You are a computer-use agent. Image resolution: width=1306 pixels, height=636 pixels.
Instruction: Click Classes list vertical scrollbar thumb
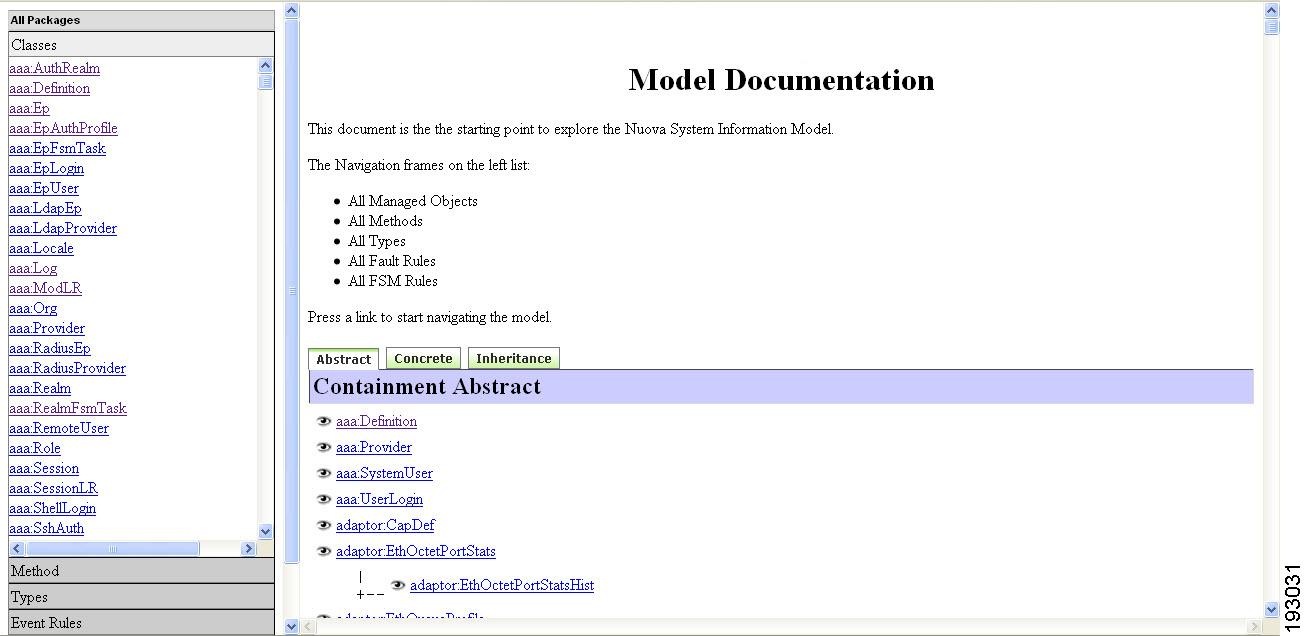(265, 82)
